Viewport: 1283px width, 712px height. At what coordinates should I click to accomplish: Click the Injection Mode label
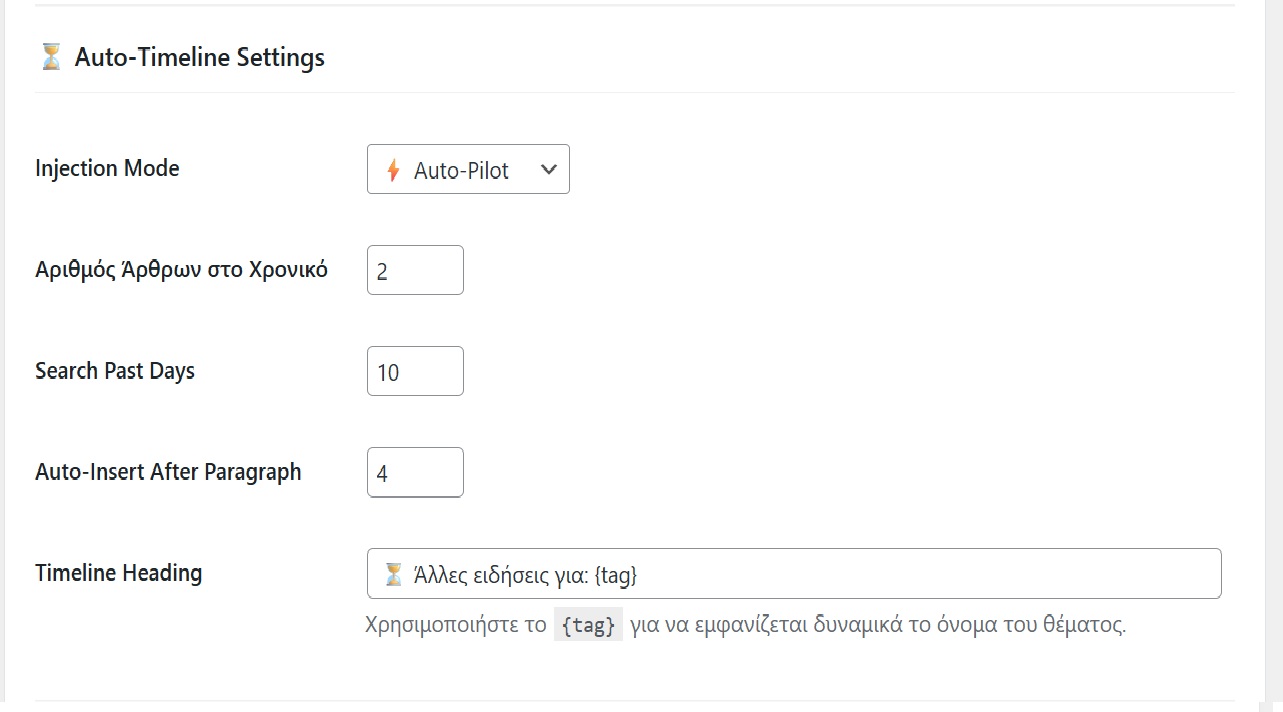pyautogui.click(x=106, y=169)
